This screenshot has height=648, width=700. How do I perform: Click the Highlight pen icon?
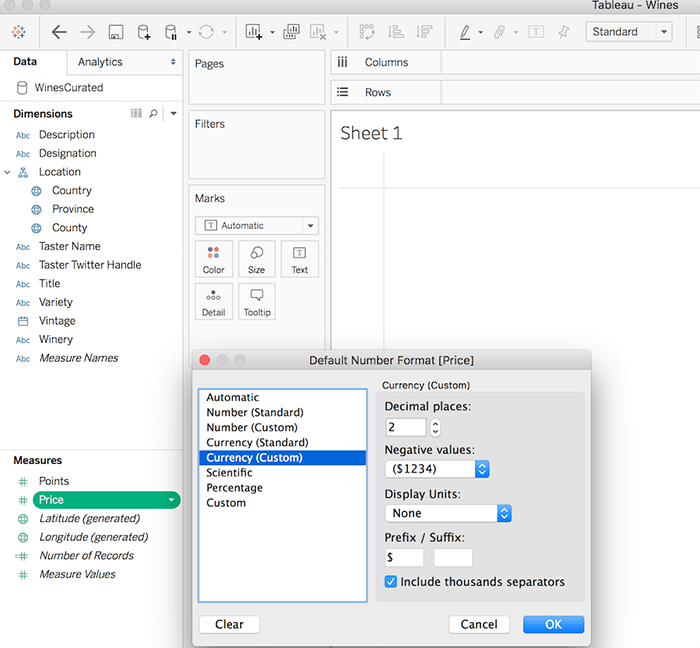[465, 32]
